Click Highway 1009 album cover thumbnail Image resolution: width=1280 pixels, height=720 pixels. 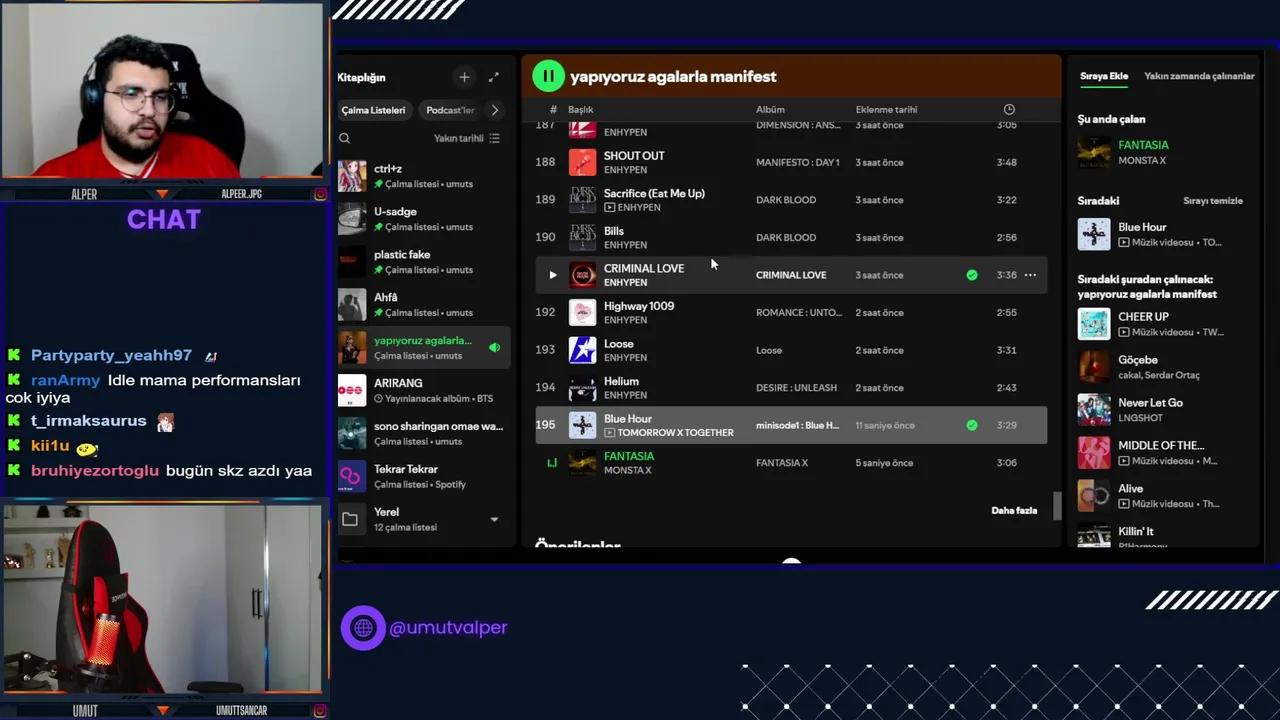pos(582,312)
